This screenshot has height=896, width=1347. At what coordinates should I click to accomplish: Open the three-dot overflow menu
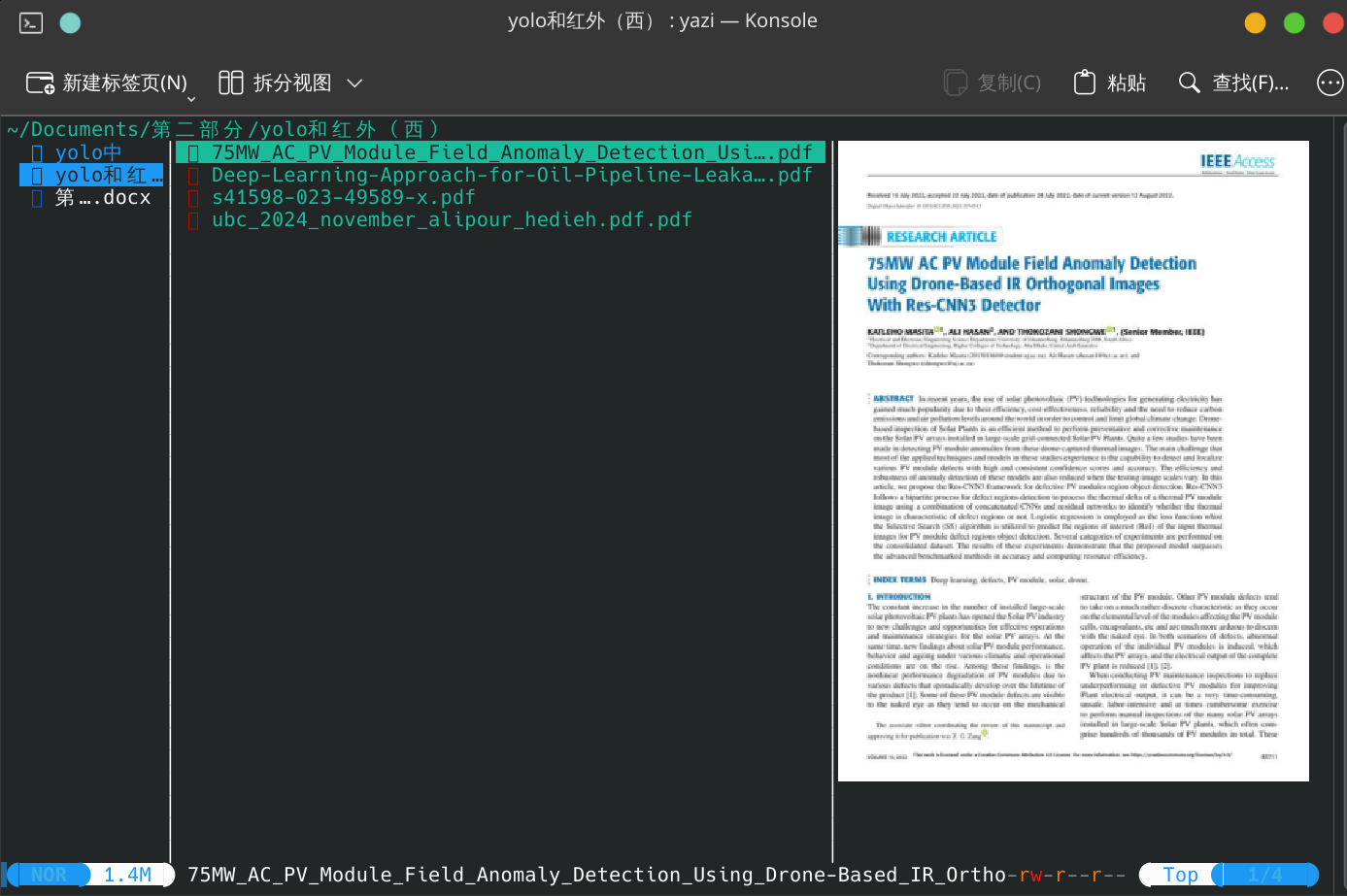click(1329, 83)
